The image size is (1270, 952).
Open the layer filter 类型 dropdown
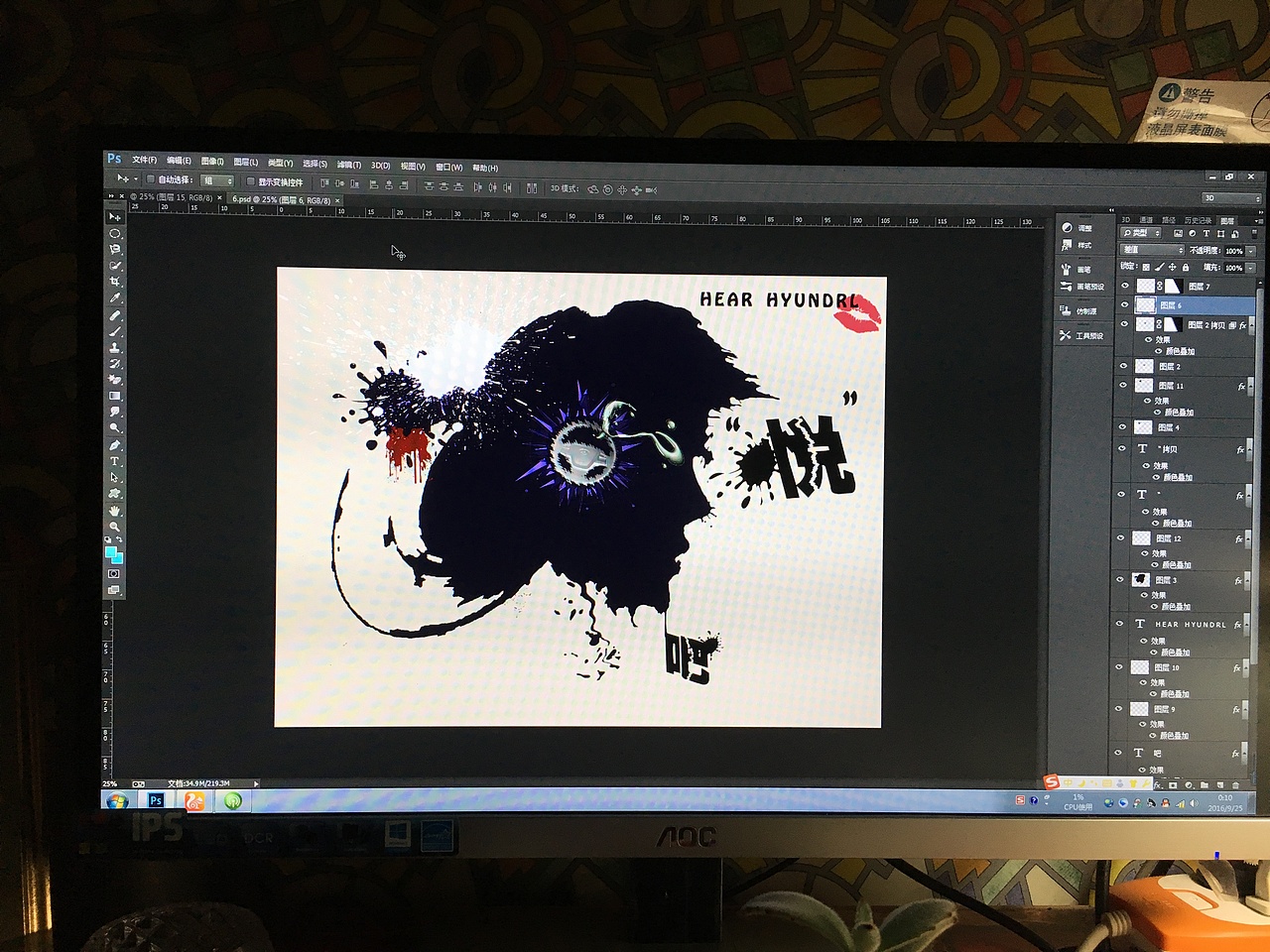point(1141,233)
